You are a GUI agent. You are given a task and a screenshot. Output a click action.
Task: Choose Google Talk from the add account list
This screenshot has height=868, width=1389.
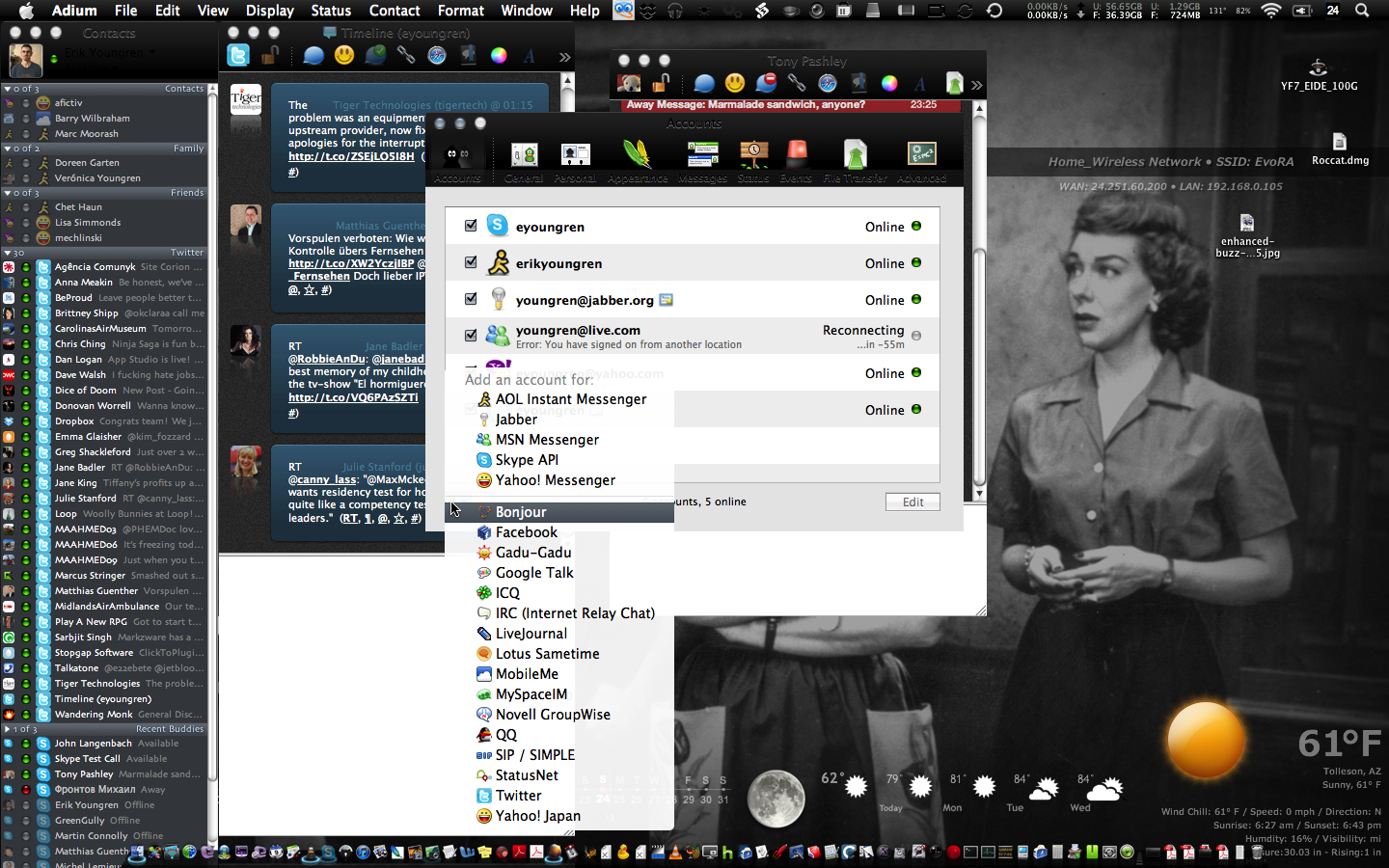(559, 573)
